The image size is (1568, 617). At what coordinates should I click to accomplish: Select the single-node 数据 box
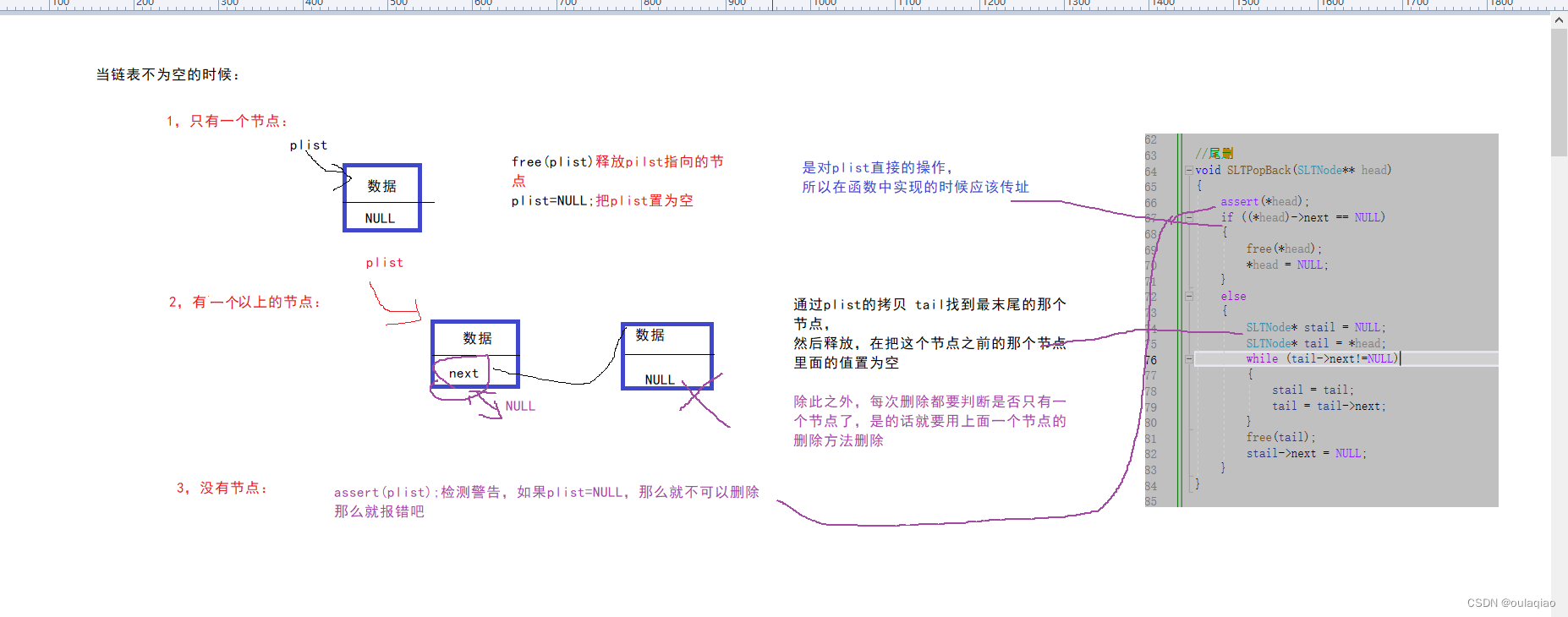click(382, 185)
